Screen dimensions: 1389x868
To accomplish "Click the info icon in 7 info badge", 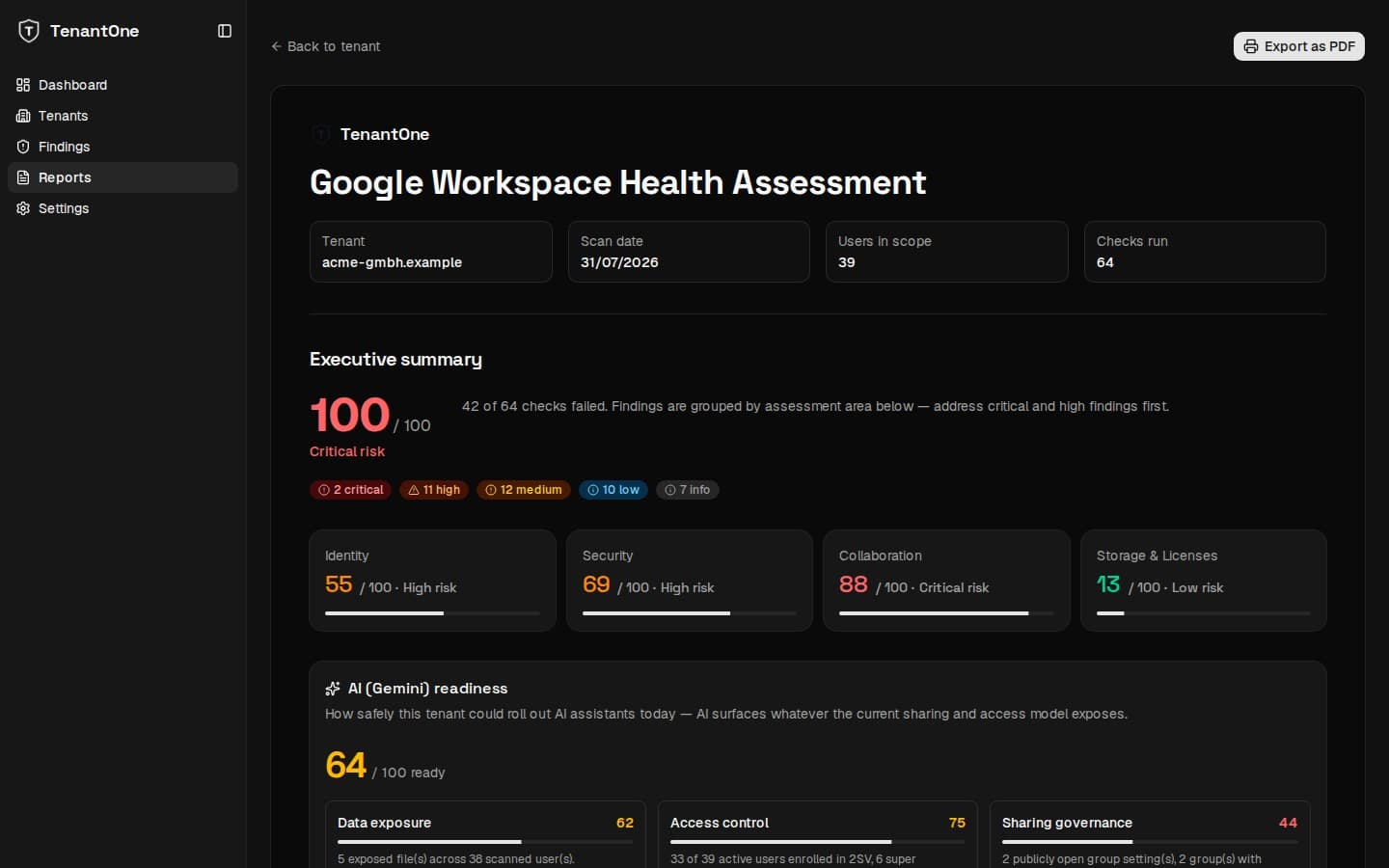I will (670, 490).
